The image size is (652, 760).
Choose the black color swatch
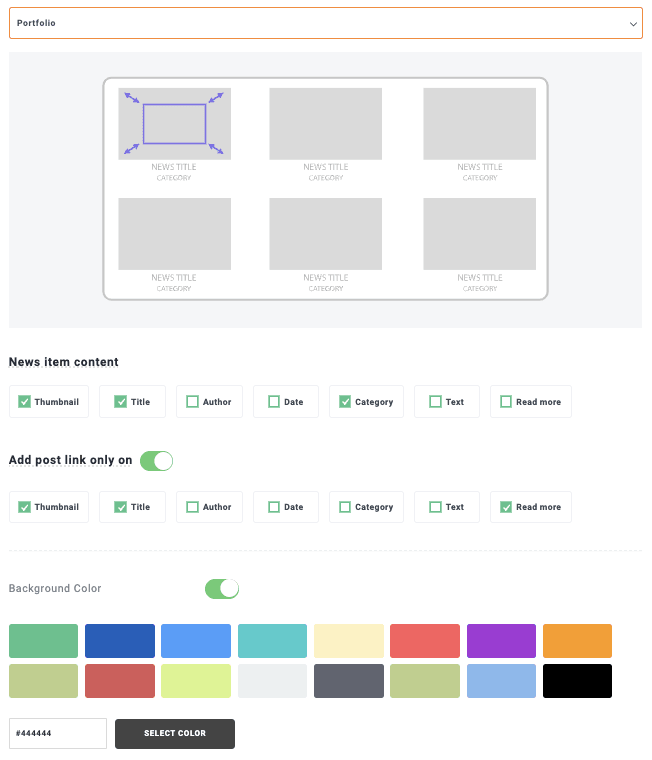click(577, 681)
